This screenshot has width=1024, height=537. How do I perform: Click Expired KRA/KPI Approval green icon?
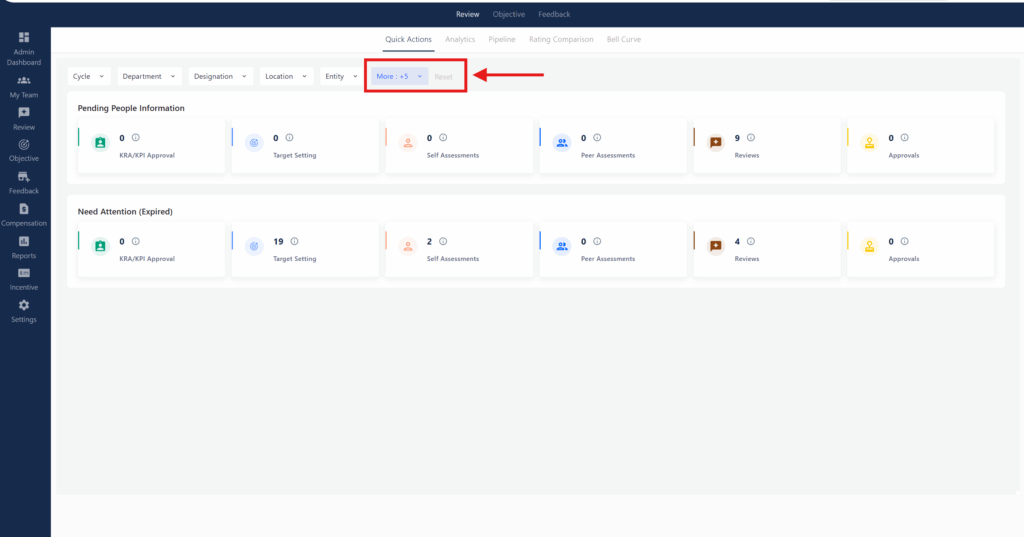(100, 246)
